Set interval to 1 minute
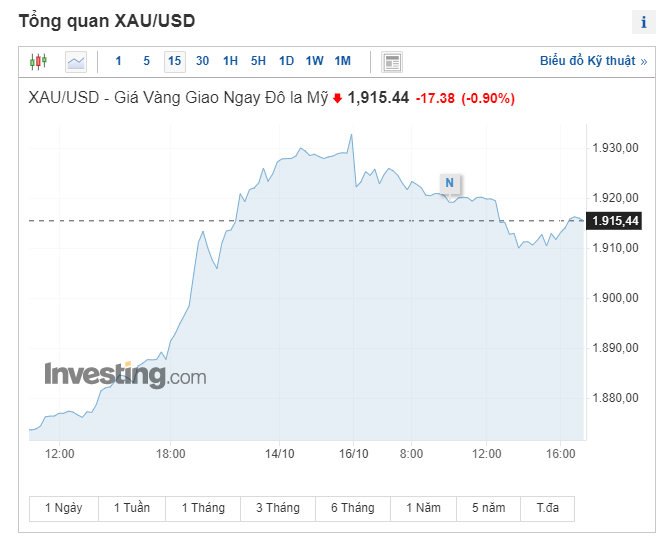Image resolution: width=668 pixels, height=545 pixels. pos(118,61)
